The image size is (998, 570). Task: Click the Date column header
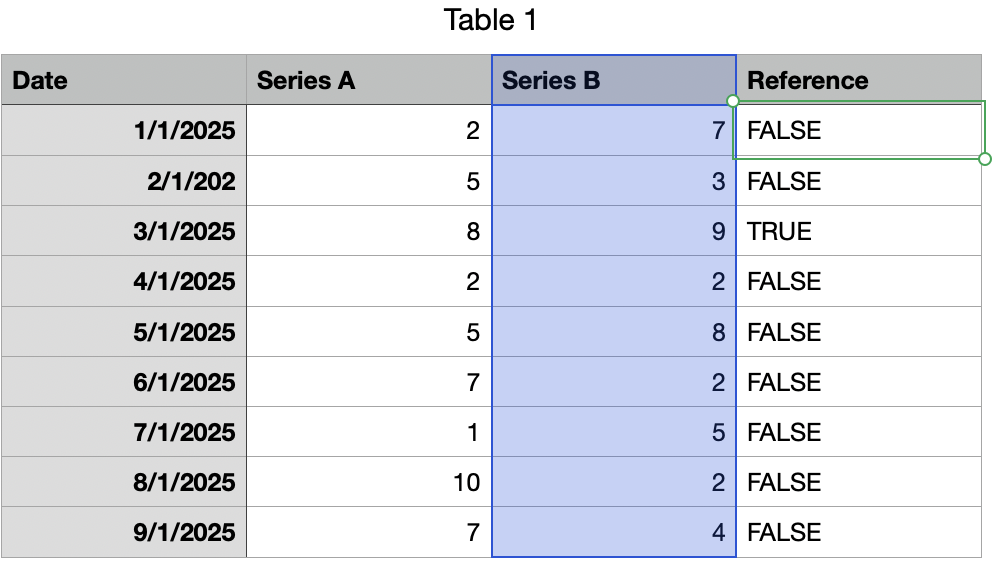(x=124, y=80)
